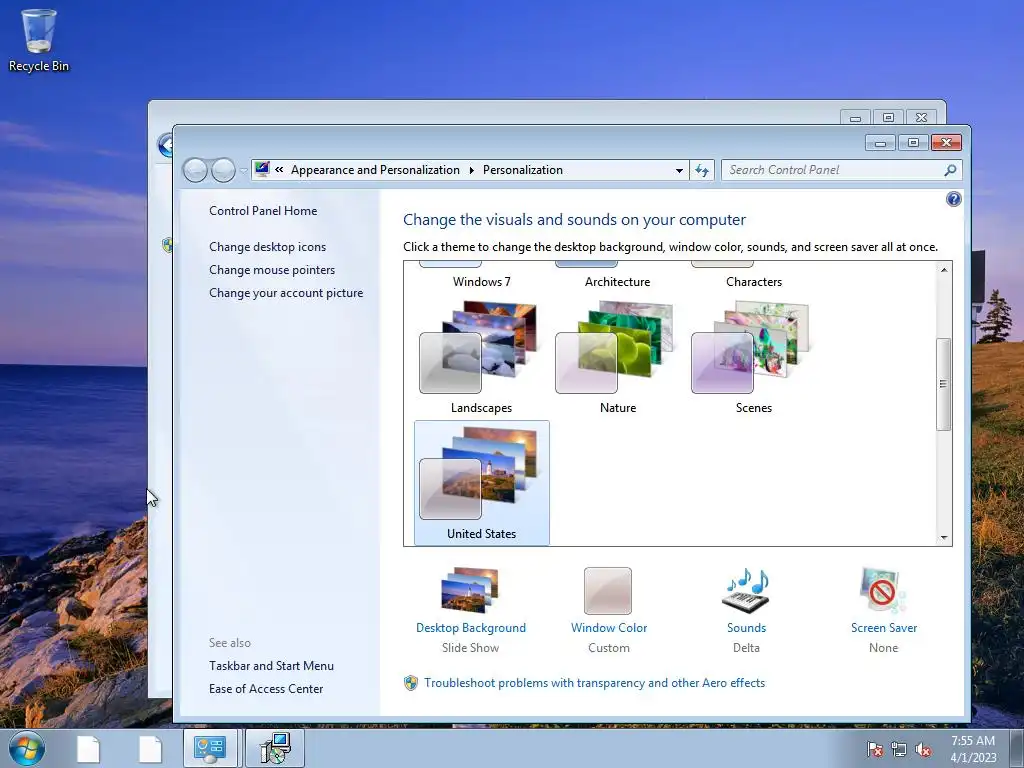Screen dimensions: 1024x768
Task: Click the Refresh button beside the address bar
Action: point(702,170)
